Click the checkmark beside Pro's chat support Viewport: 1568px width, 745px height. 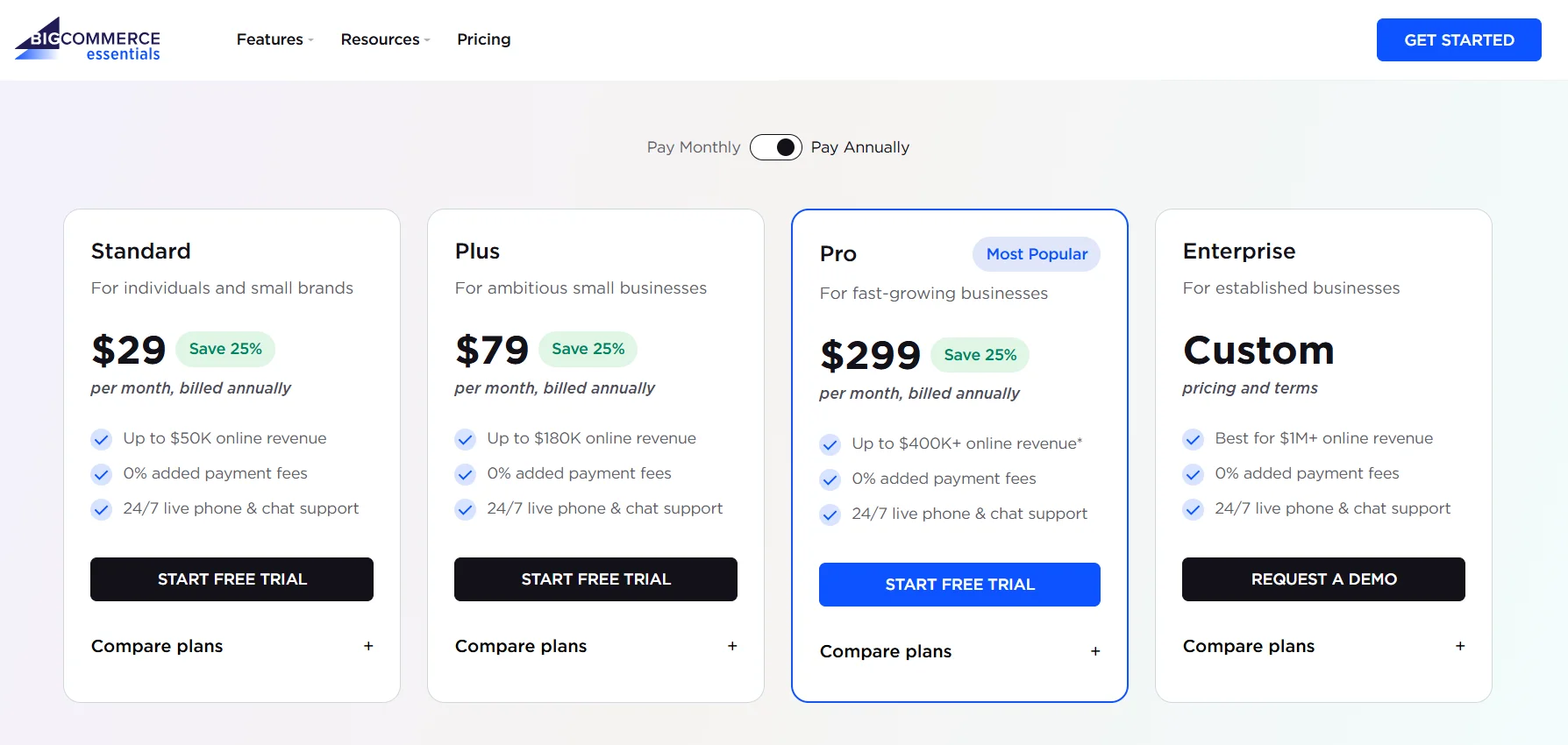tap(830, 514)
